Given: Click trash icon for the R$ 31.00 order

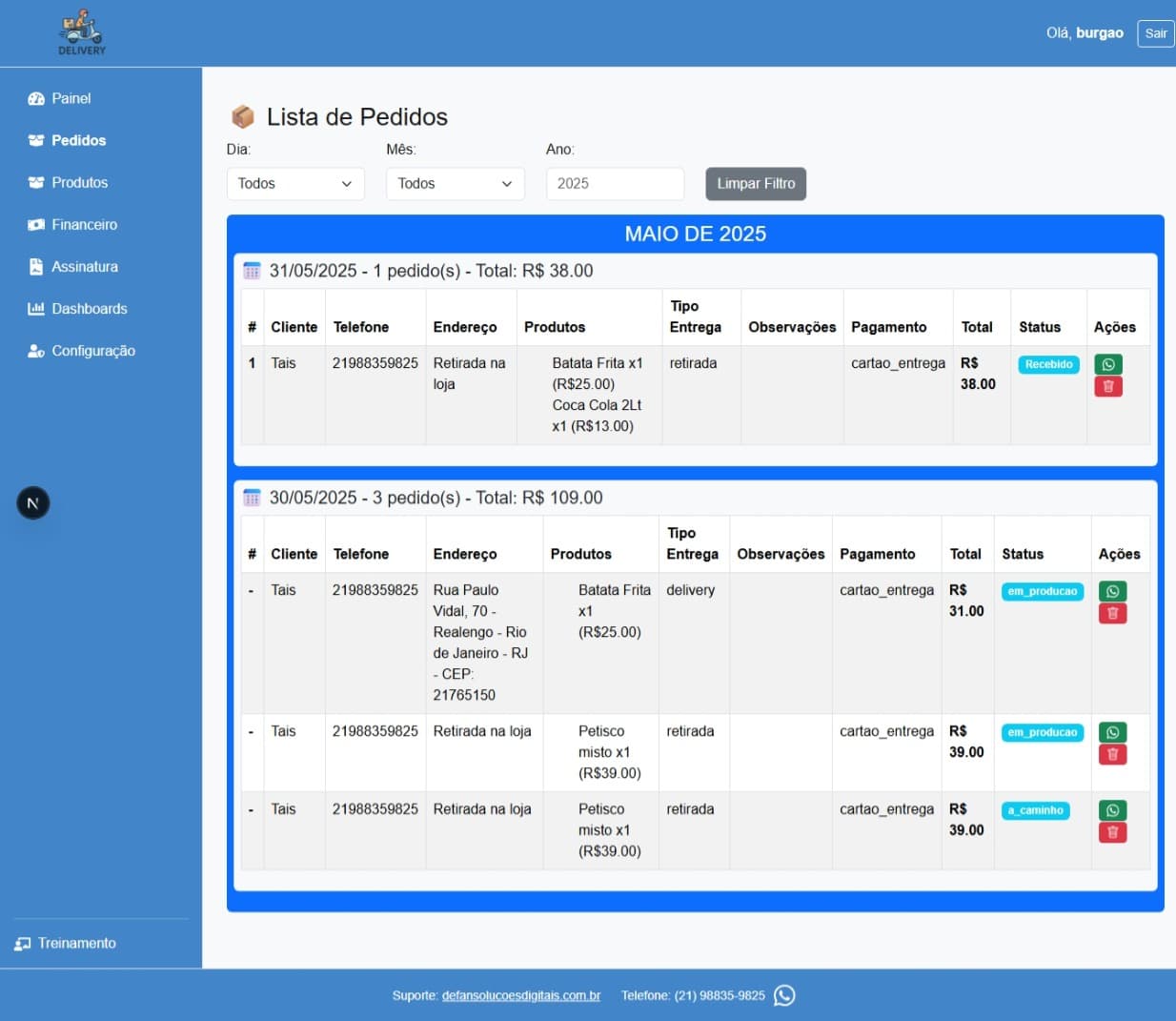Looking at the screenshot, I should [x=1112, y=613].
